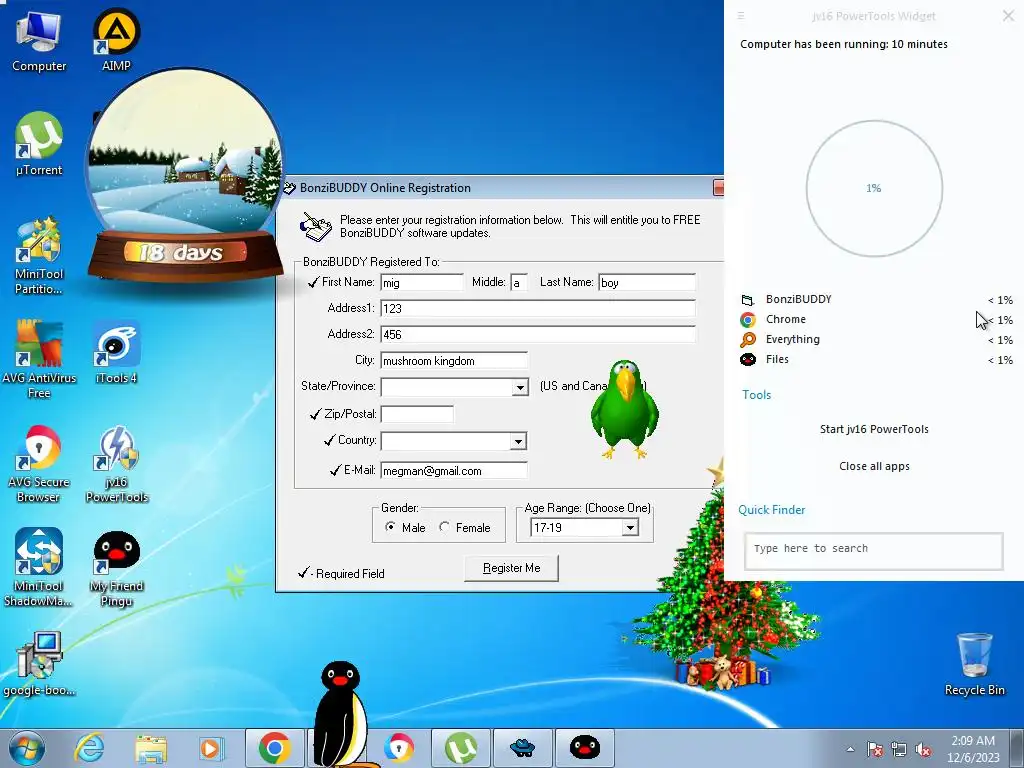Select AVG AntiVirus Free desktop icon
This screenshot has width=1024, height=768.
39,359
